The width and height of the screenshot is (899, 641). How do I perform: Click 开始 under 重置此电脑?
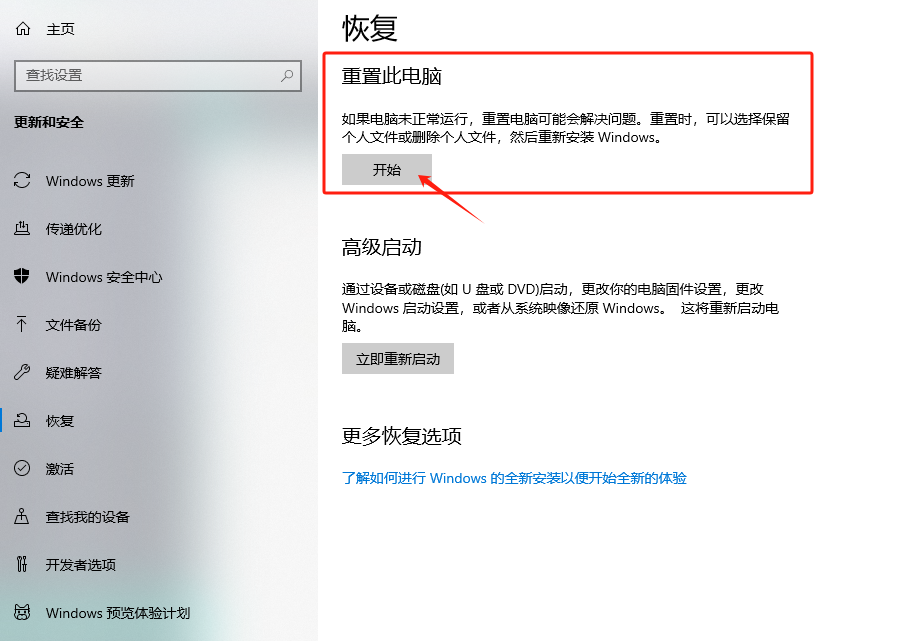tap(386, 170)
